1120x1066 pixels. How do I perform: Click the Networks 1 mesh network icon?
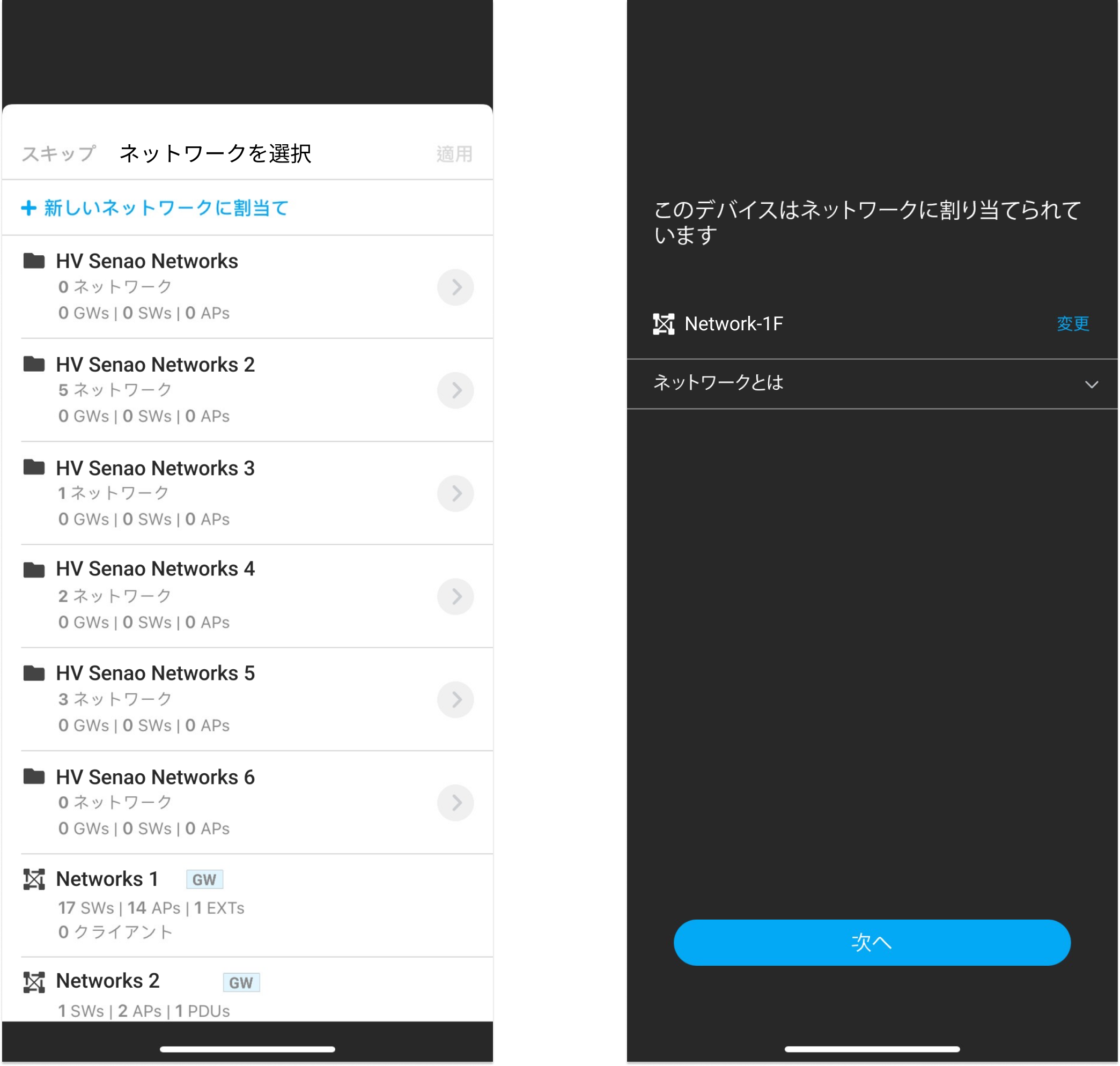coord(34,879)
